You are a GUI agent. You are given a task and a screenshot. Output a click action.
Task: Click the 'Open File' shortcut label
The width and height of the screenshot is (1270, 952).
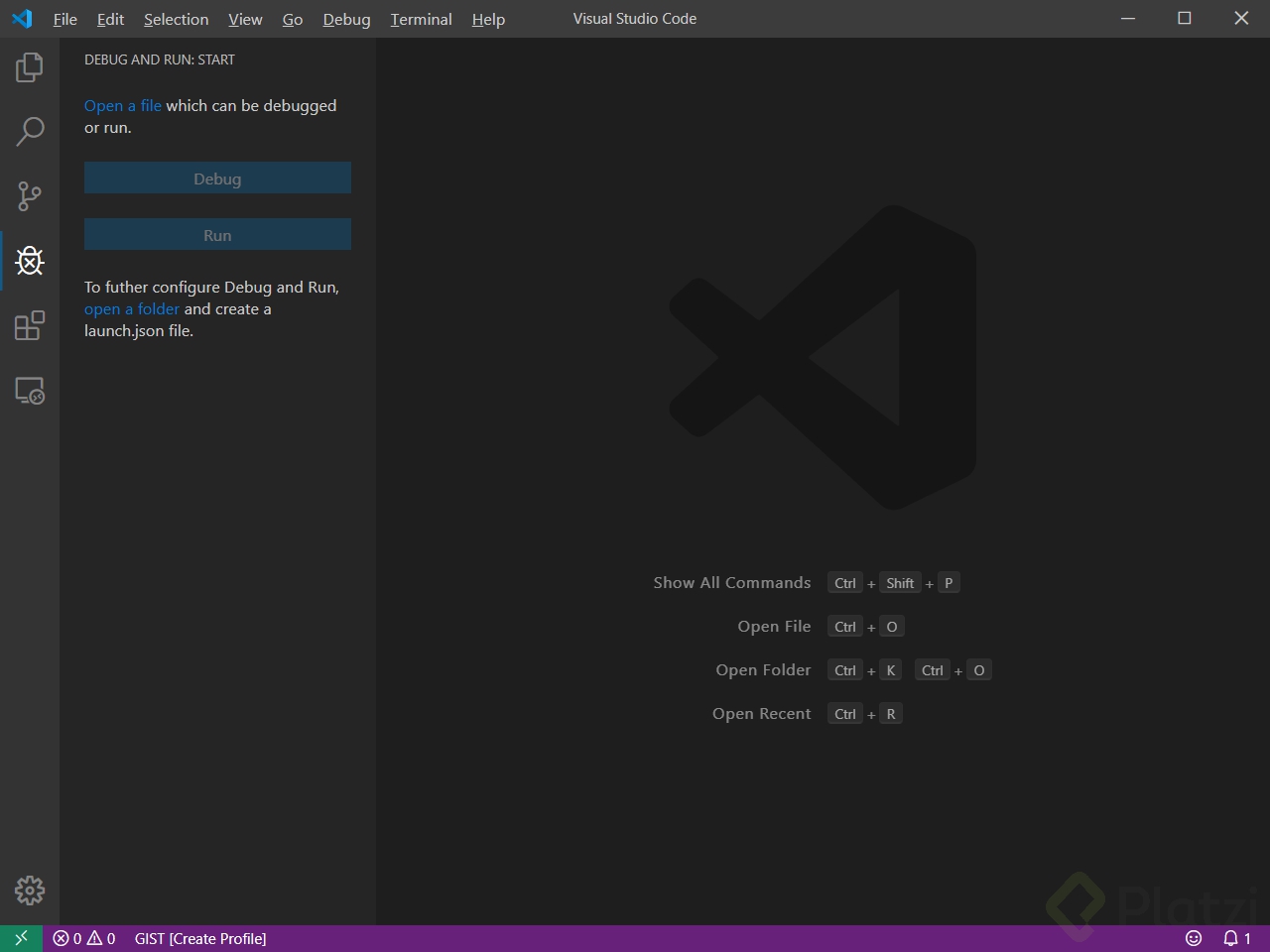click(774, 627)
